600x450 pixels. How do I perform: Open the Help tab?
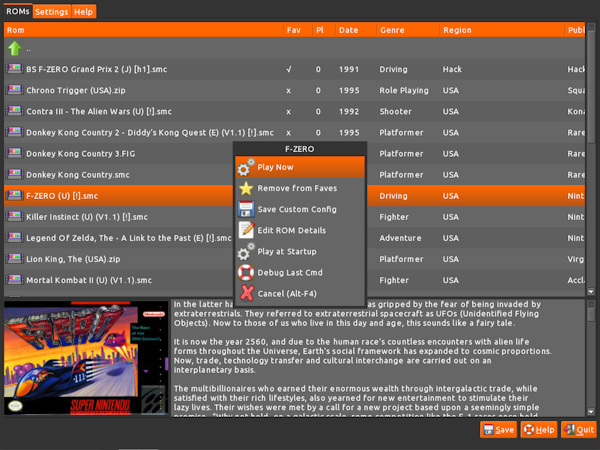point(83,11)
